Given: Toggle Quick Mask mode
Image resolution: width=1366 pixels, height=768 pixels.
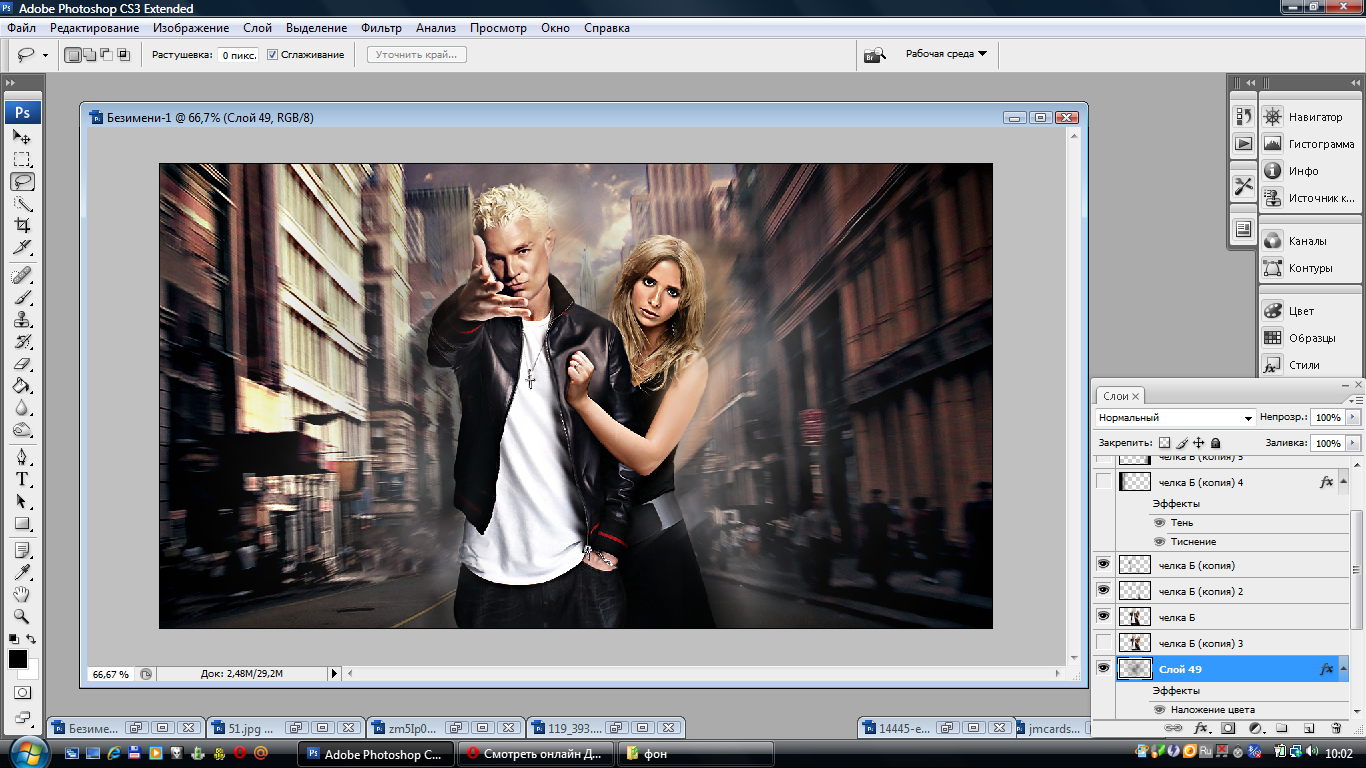Looking at the screenshot, I should 22,692.
